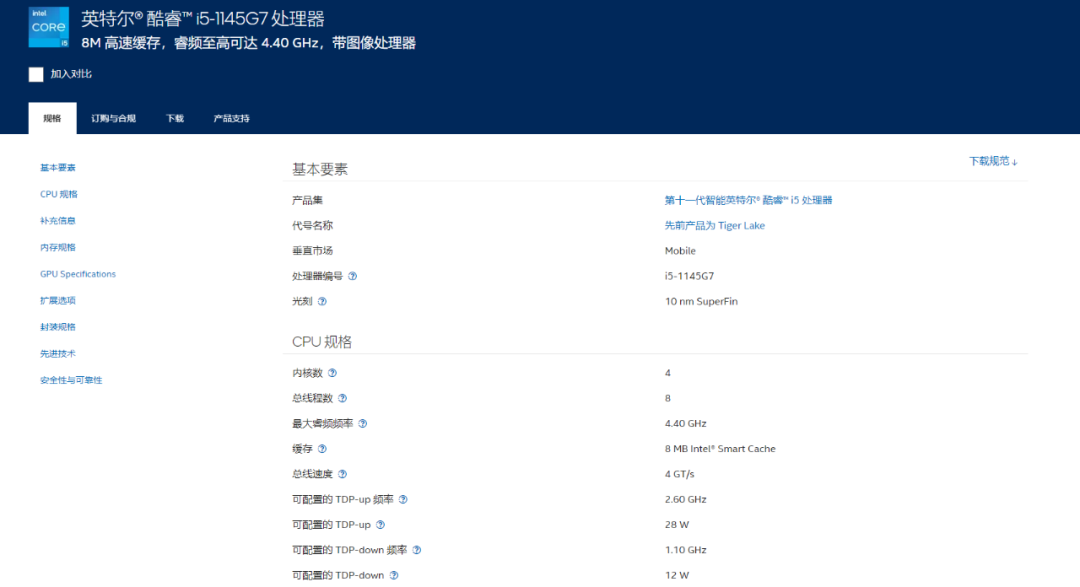Open help icon next to 缓存

click(x=322, y=449)
